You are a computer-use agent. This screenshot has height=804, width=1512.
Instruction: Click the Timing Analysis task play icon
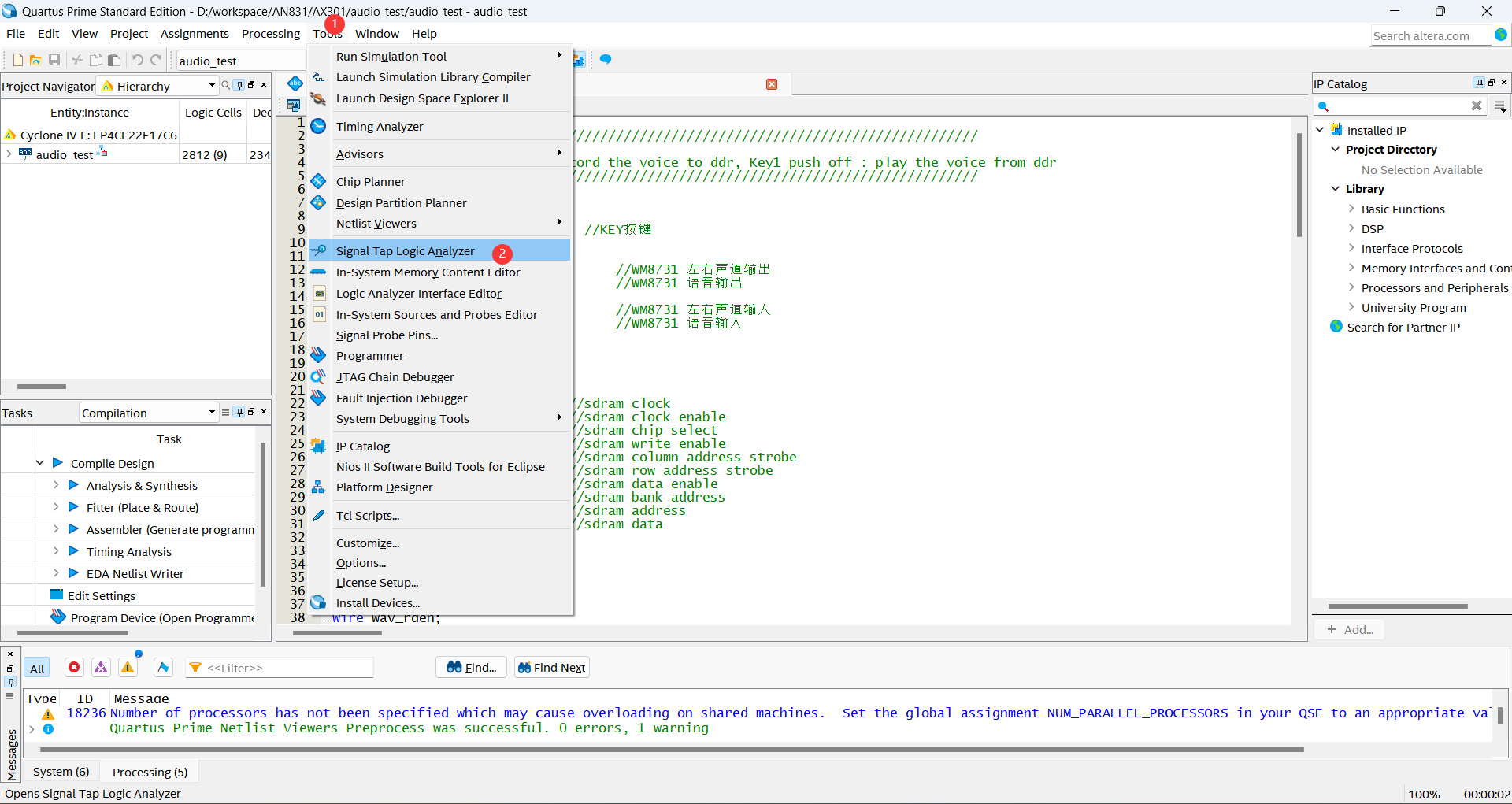click(x=73, y=551)
